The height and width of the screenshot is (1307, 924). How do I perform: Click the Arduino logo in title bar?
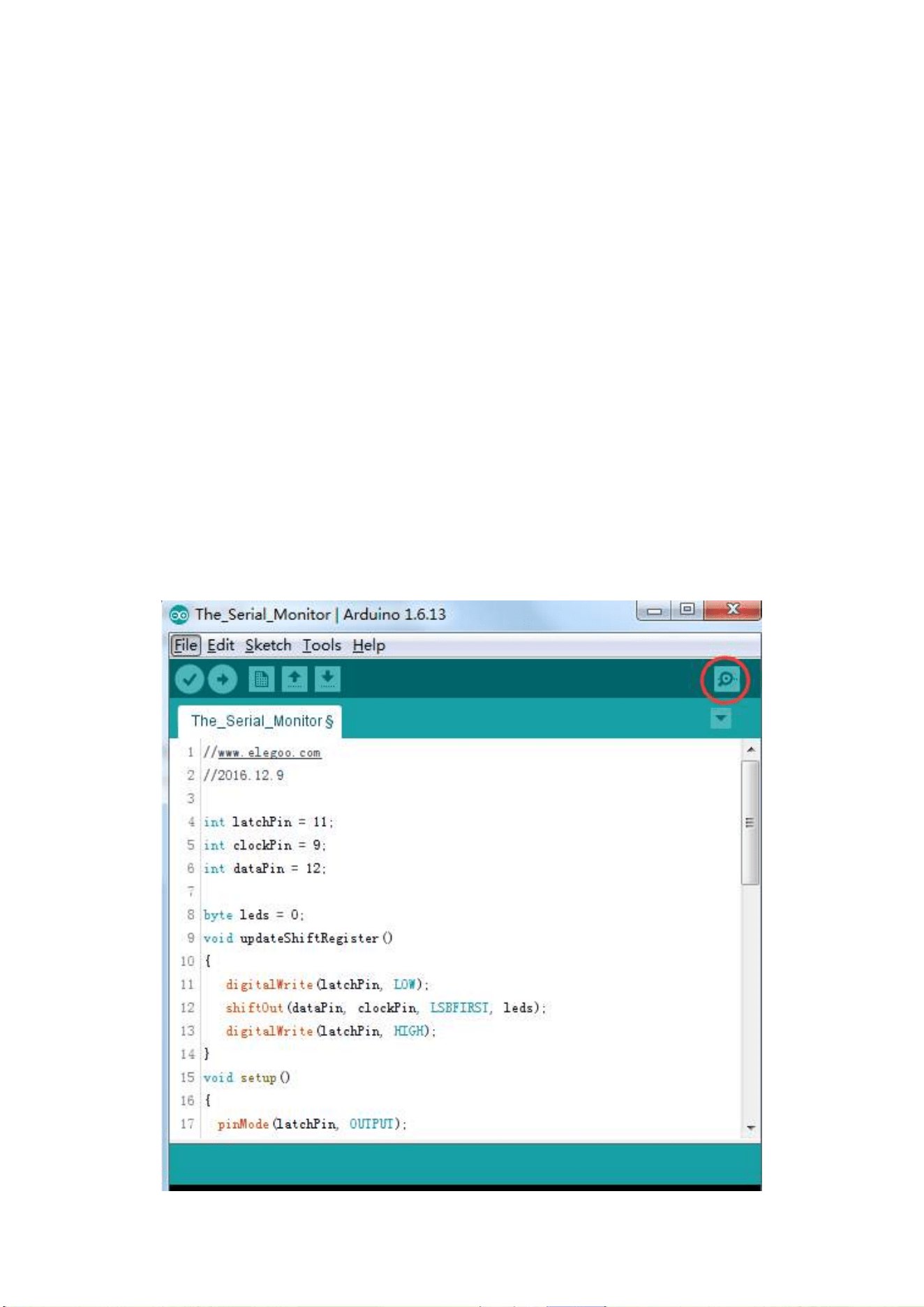(x=179, y=614)
